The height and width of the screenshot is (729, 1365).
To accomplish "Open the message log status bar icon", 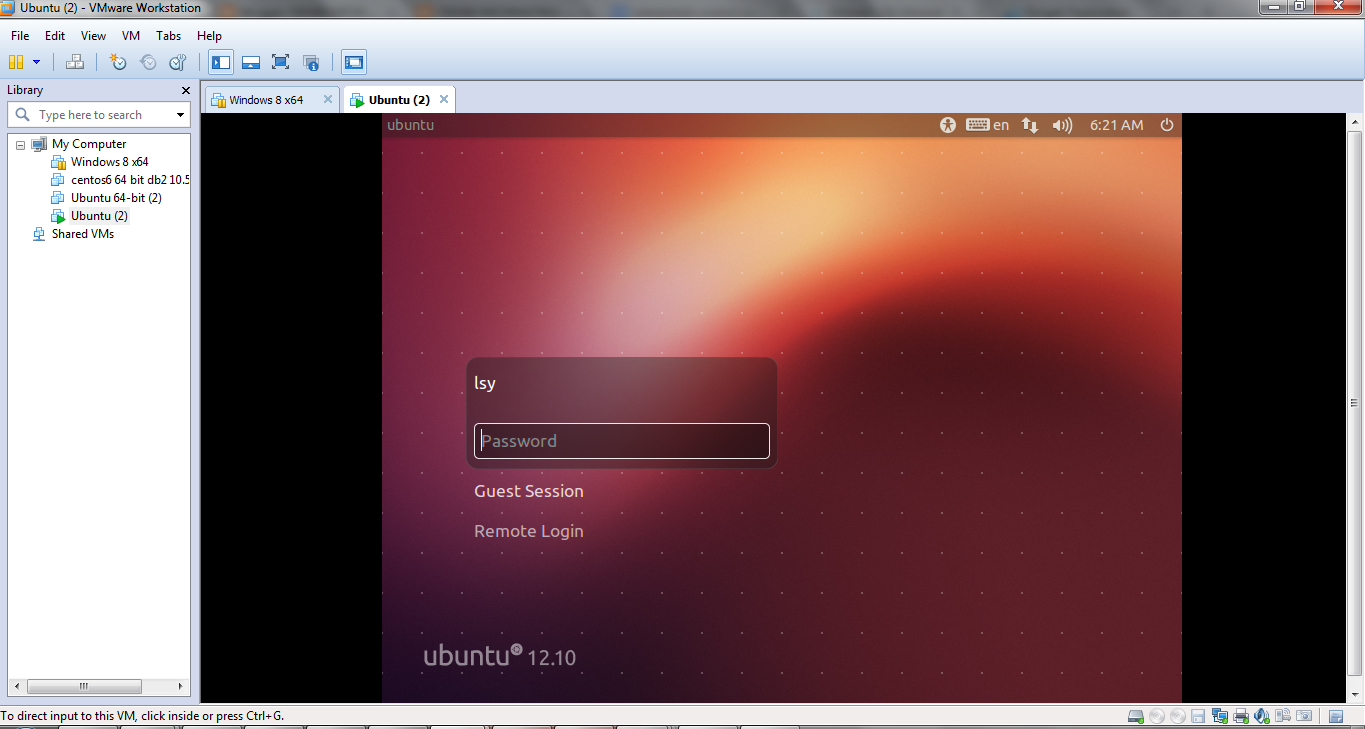I will click(1336, 716).
